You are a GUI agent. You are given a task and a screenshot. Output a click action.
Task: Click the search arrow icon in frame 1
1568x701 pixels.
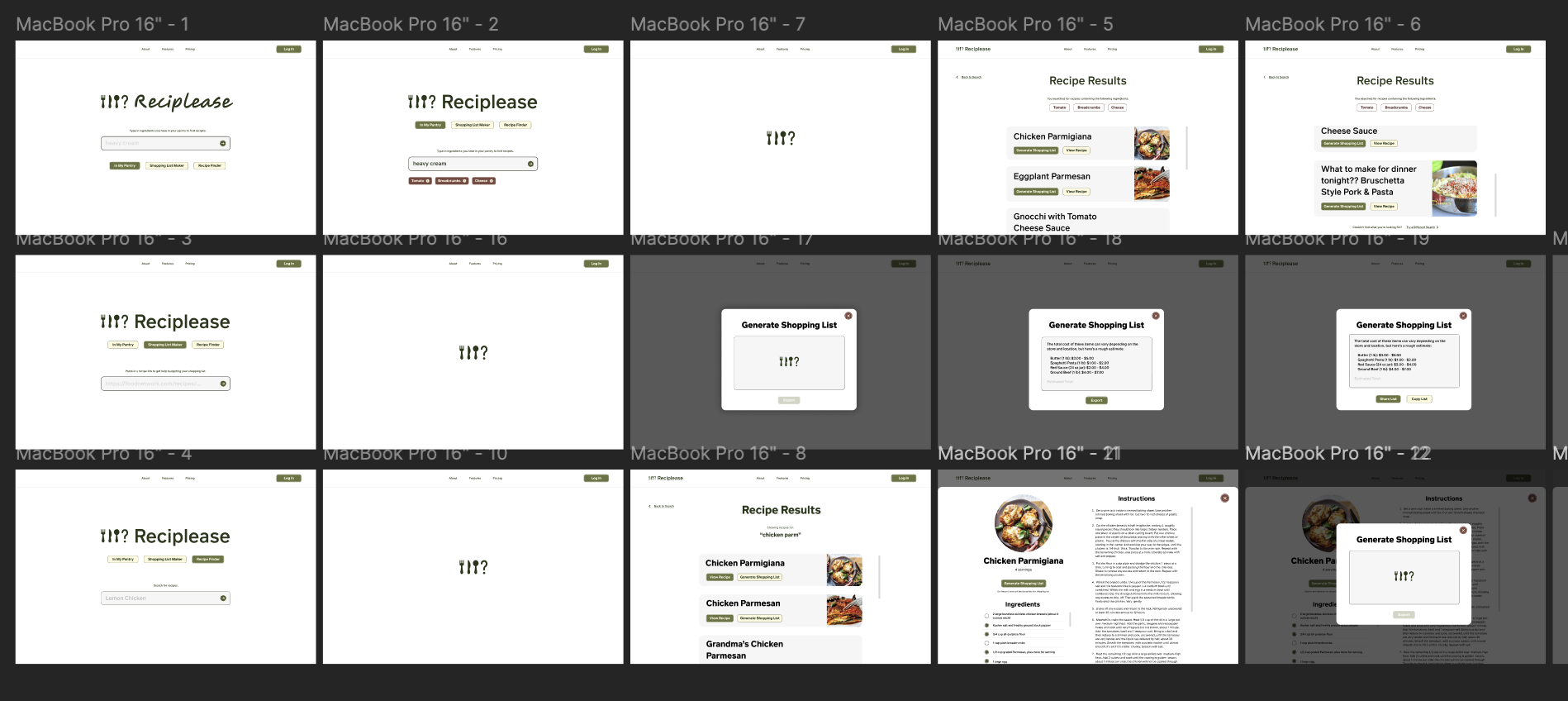[x=223, y=143]
